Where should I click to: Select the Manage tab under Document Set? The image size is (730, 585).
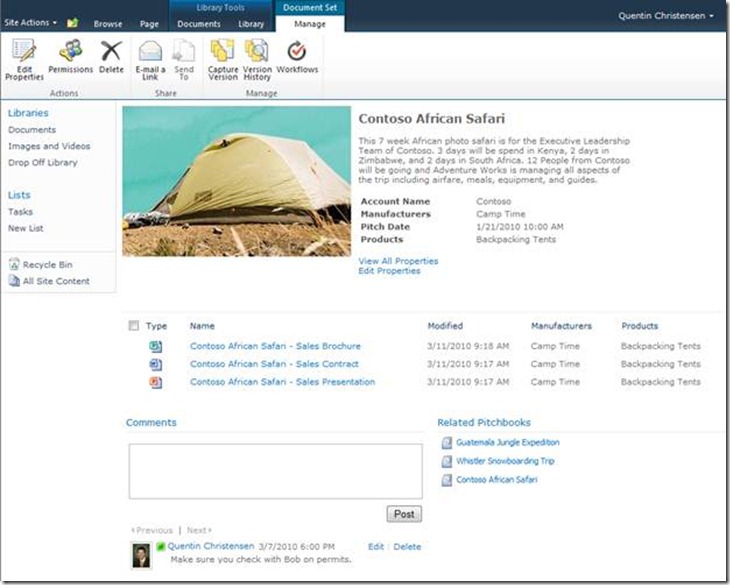(310, 24)
